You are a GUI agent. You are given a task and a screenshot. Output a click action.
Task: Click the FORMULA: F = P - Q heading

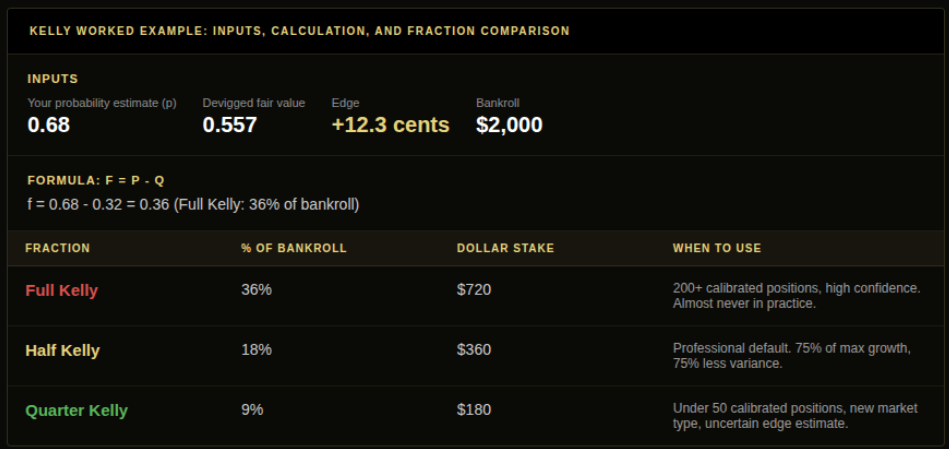tap(96, 181)
